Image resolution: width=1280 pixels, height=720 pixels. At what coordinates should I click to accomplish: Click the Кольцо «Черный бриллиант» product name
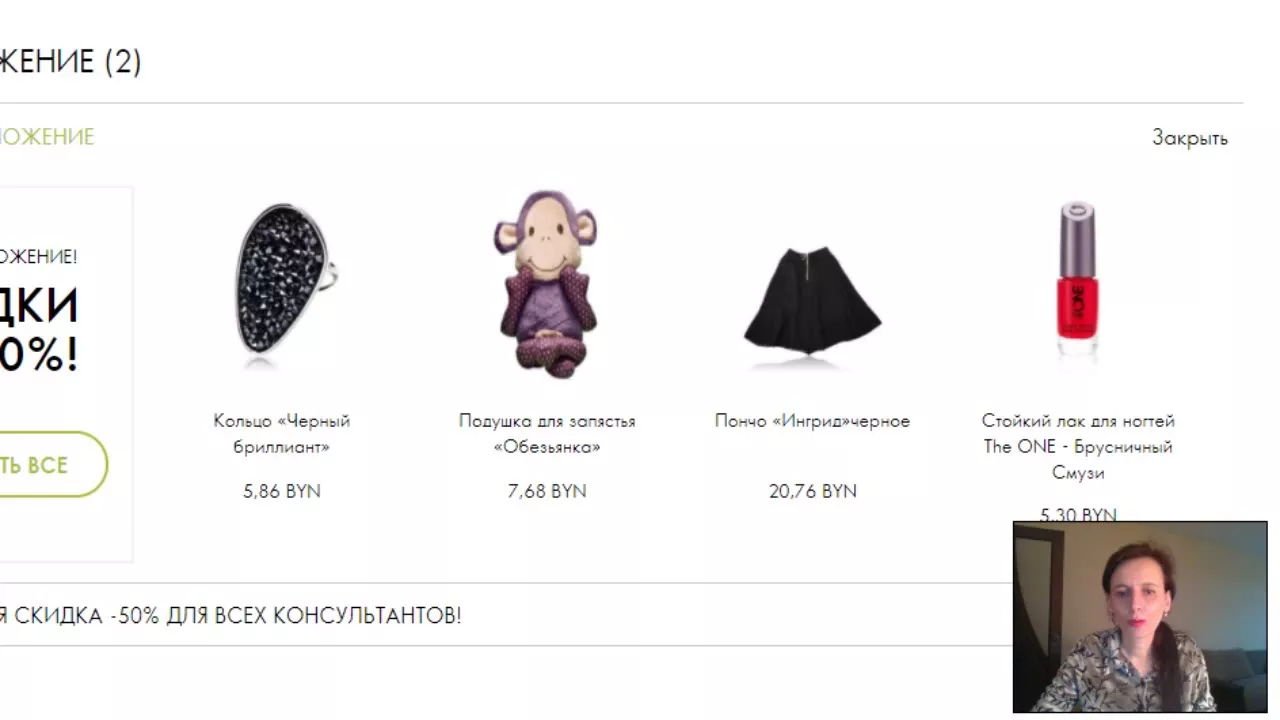pos(282,434)
